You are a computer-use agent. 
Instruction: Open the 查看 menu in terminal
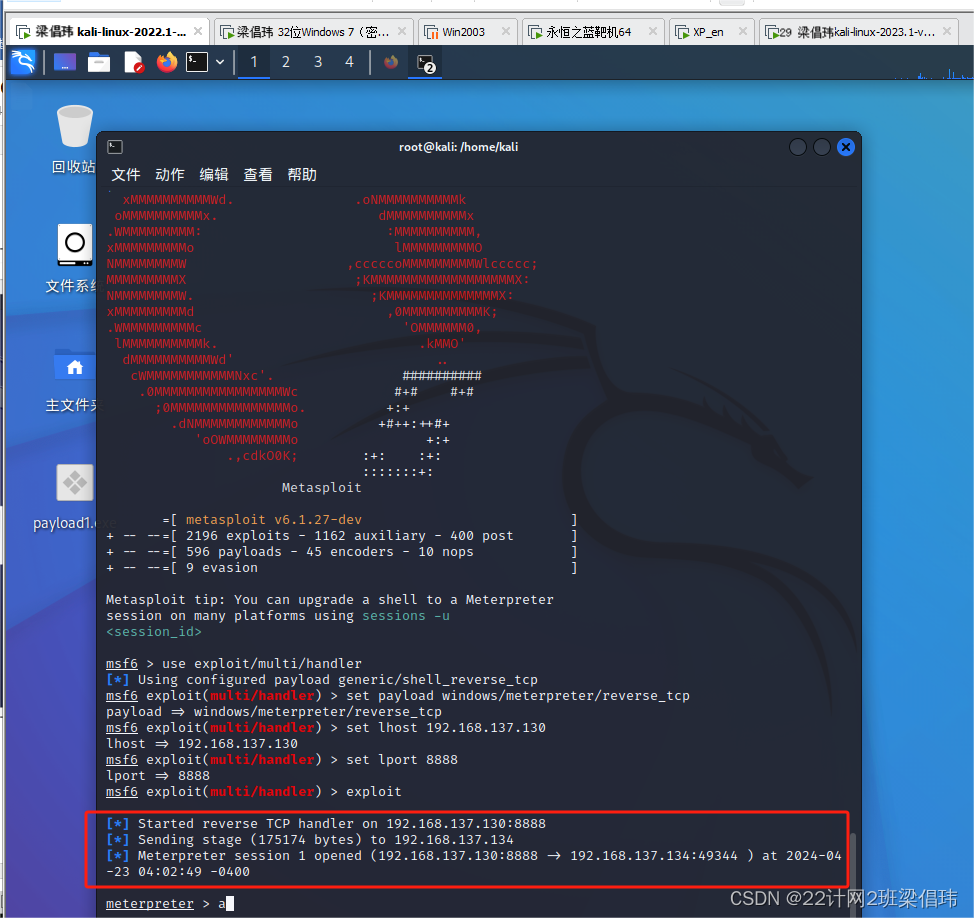point(258,175)
